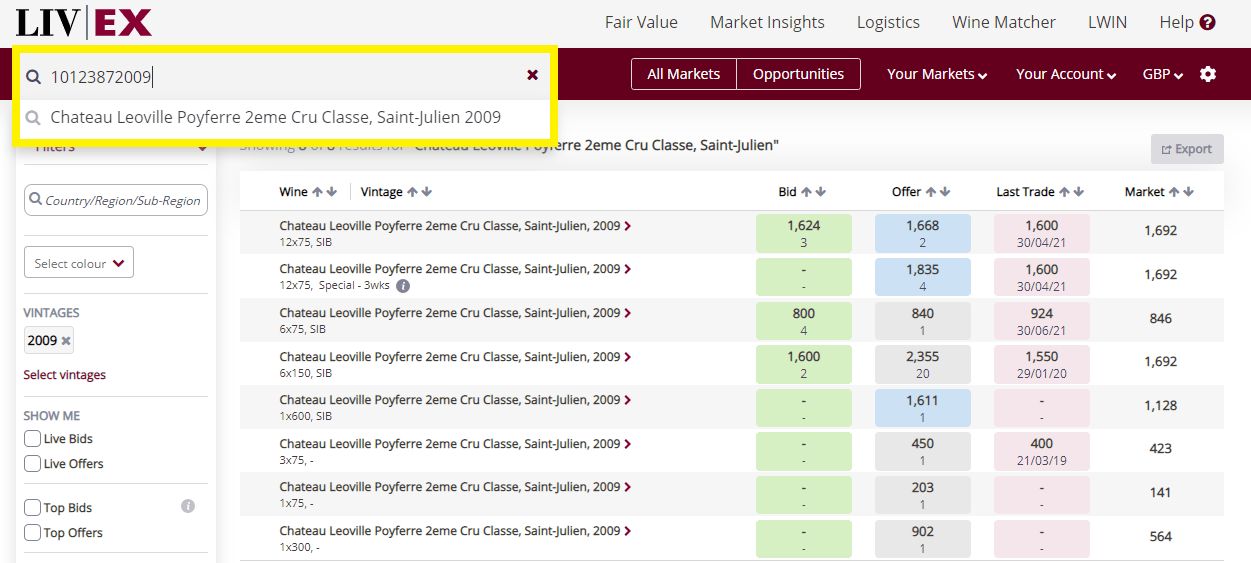
Task: Open the Market Insights menu
Action: coord(767,22)
